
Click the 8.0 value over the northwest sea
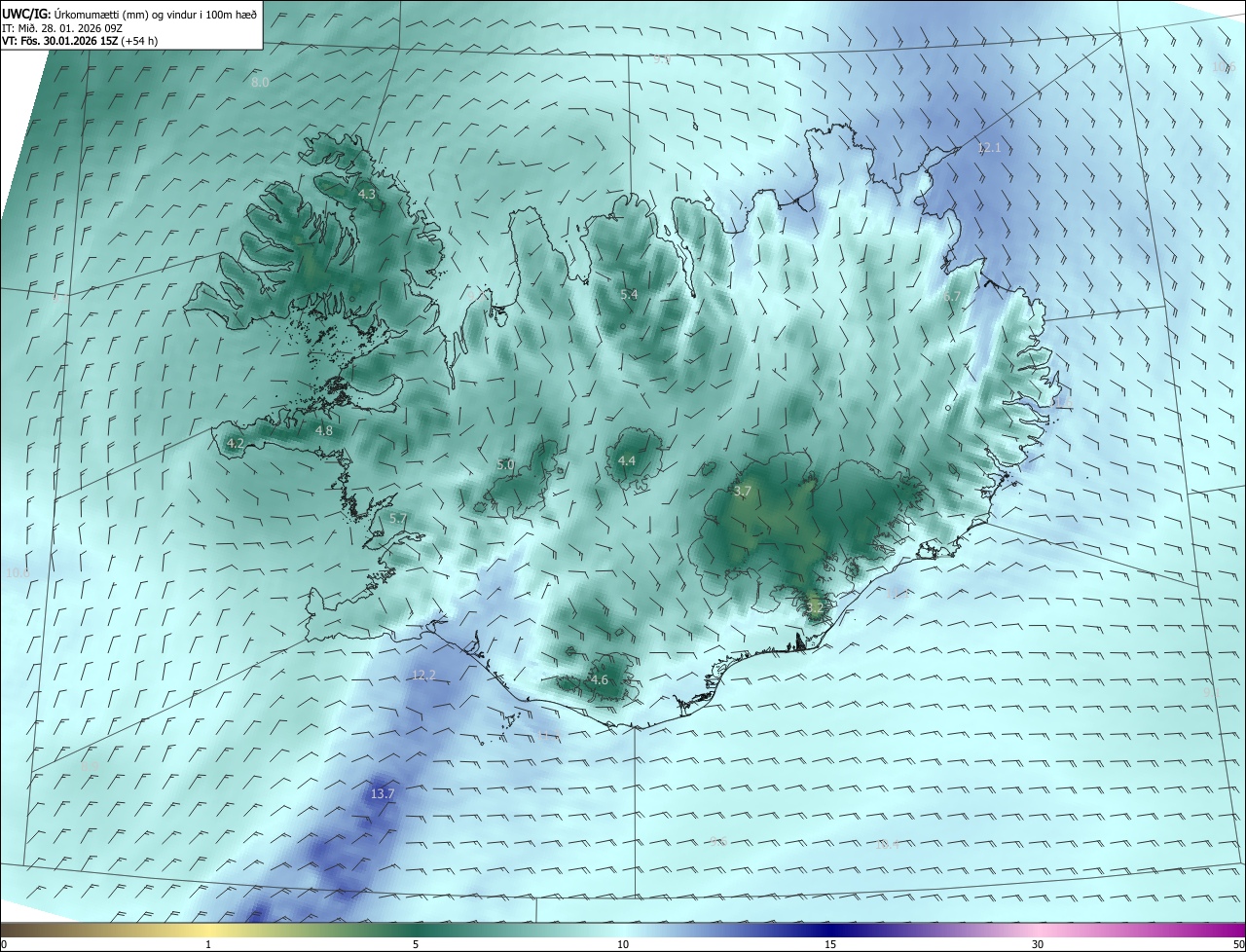(x=260, y=83)
